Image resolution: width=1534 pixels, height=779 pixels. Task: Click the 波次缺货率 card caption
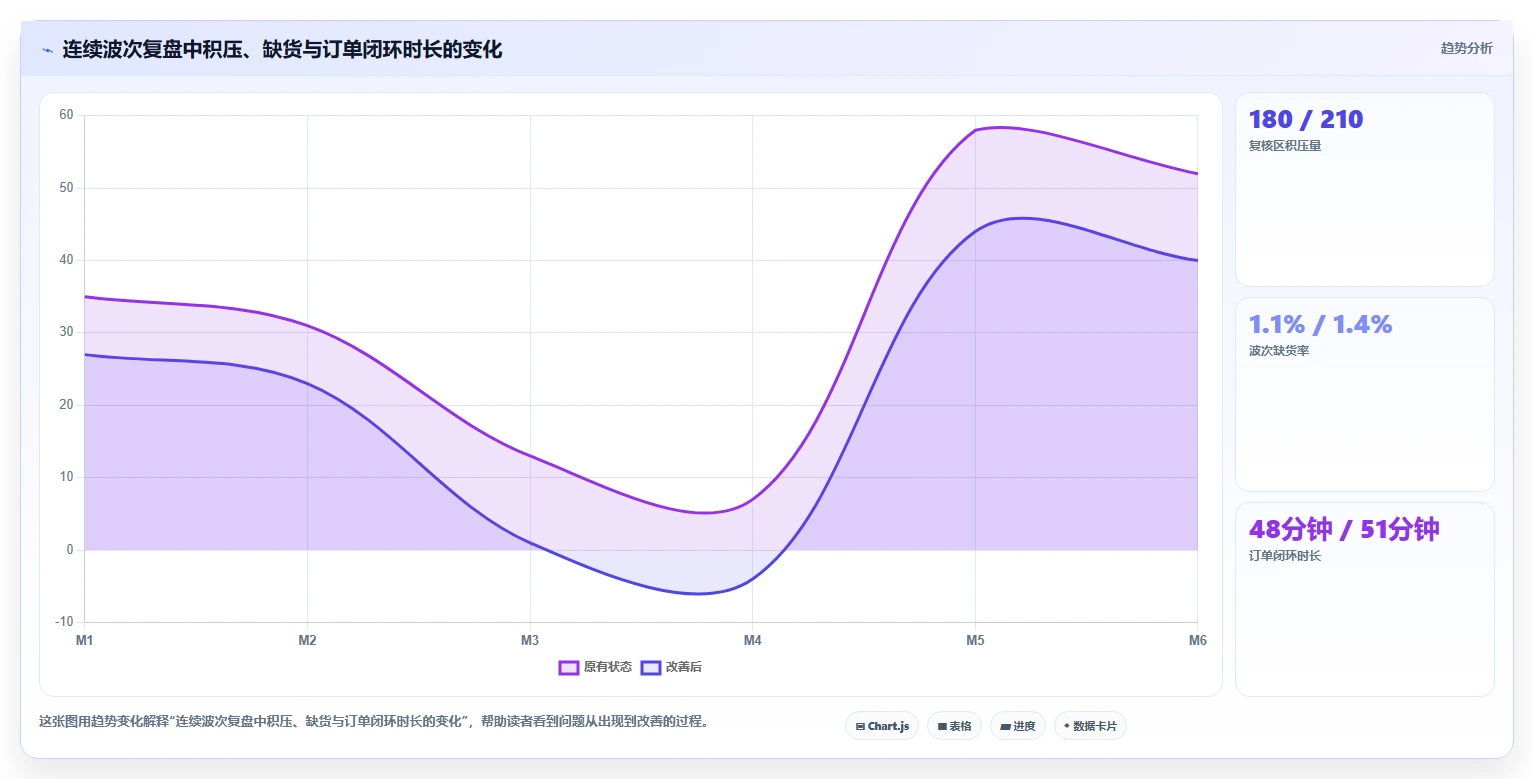click(x=1279, y=351)
